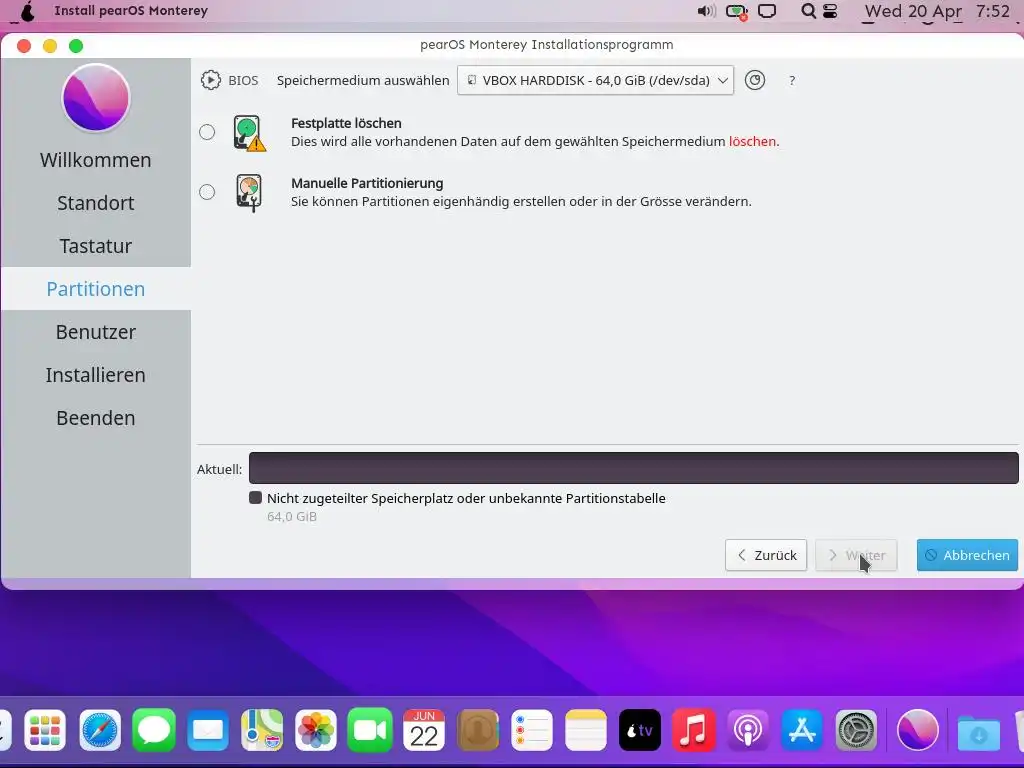The height and width of the screenshot is (768, 1024).
Task: Click the BIOS boot environment icon
Action: coord(210,80)
